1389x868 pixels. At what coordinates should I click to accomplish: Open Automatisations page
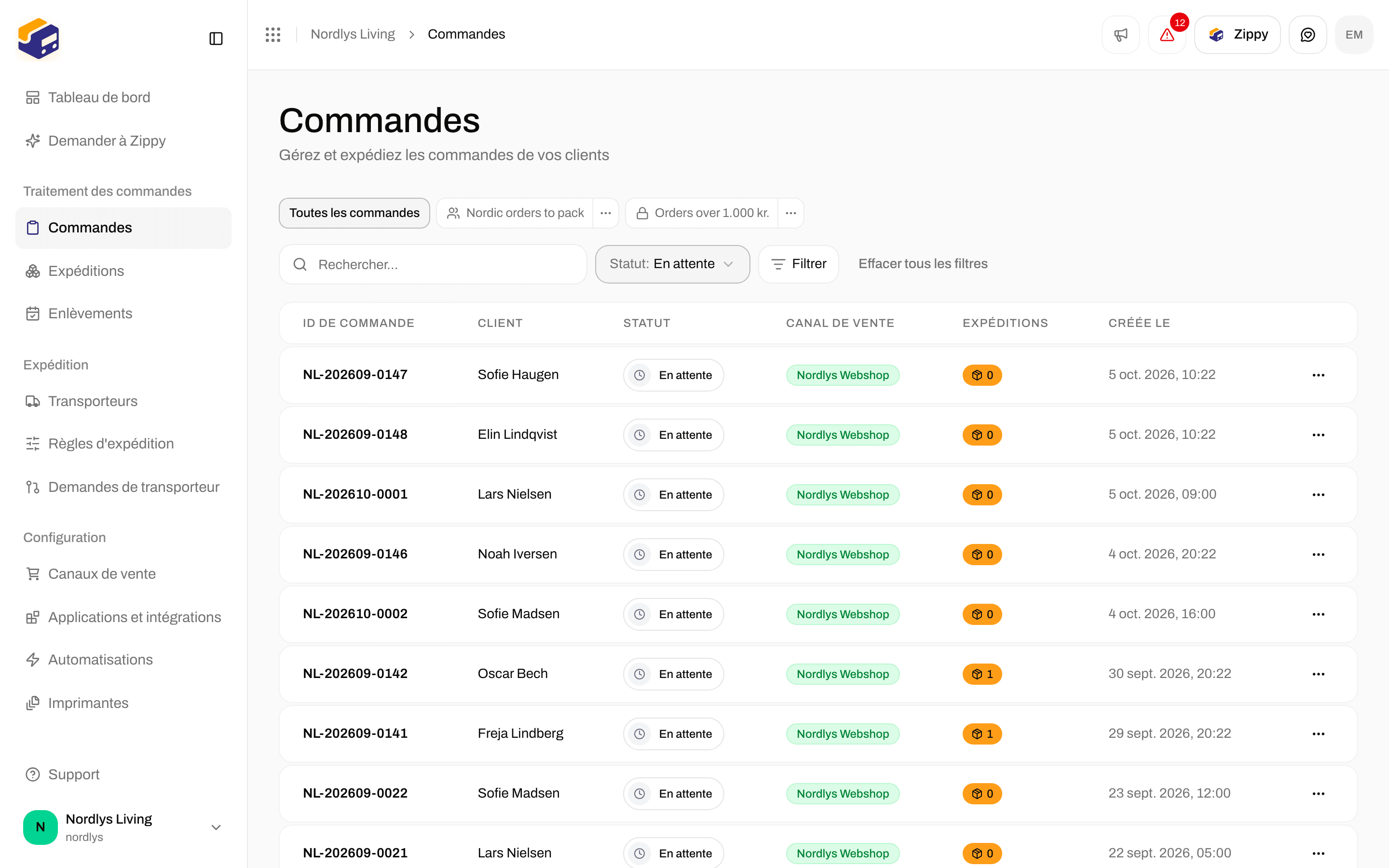point(123,660)
